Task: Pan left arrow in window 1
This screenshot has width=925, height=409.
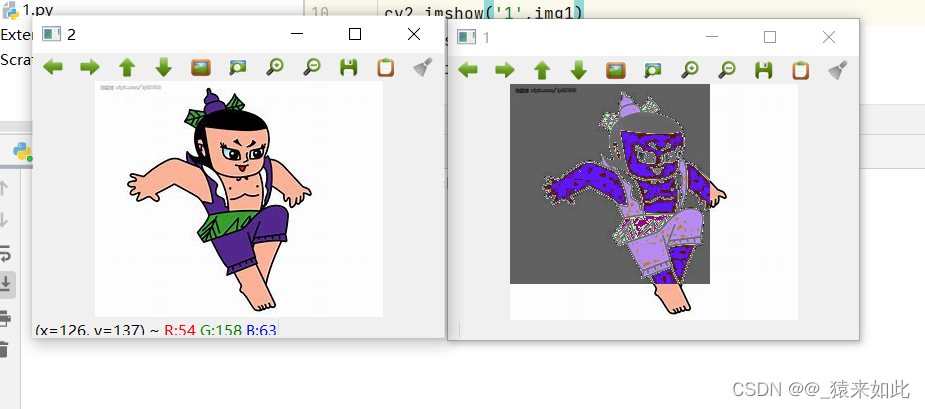Action: coord(468,70)
